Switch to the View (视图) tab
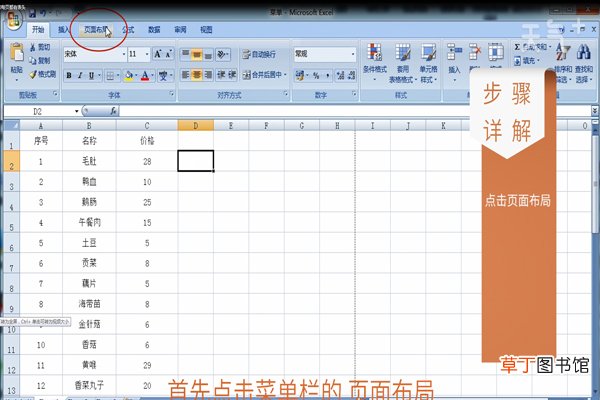Image resolution: width=600 pixels, height=400 pixels. 206,29
